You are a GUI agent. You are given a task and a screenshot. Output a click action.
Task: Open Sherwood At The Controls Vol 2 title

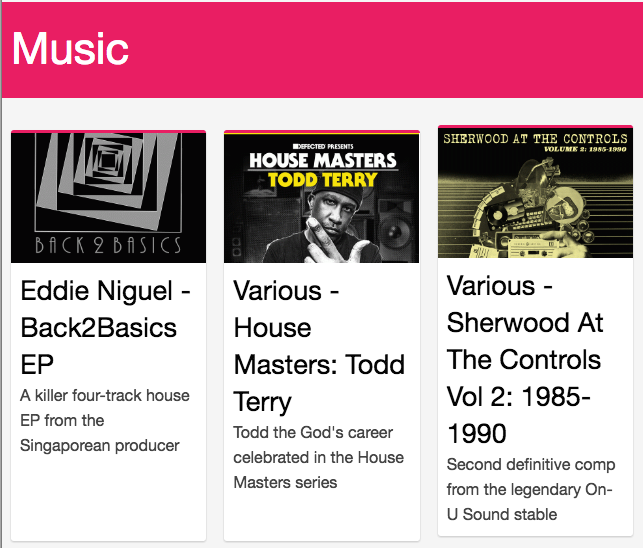pyautogui.click(x=525, y=360)
